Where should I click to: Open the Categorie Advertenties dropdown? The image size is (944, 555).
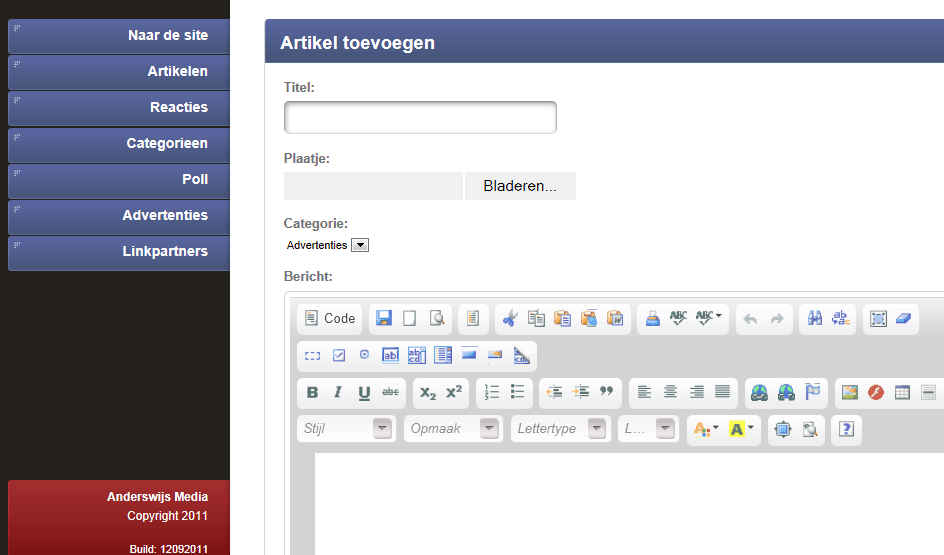click(327, 245)
